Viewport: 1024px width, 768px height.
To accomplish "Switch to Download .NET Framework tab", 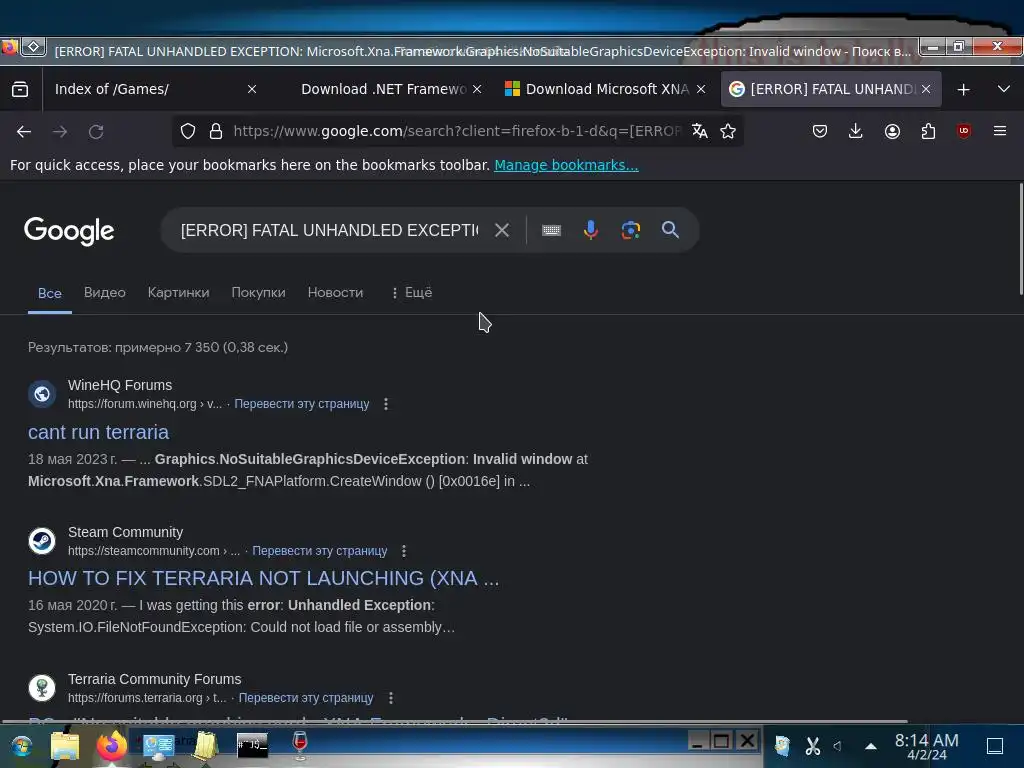I will (x=384, y=89).
